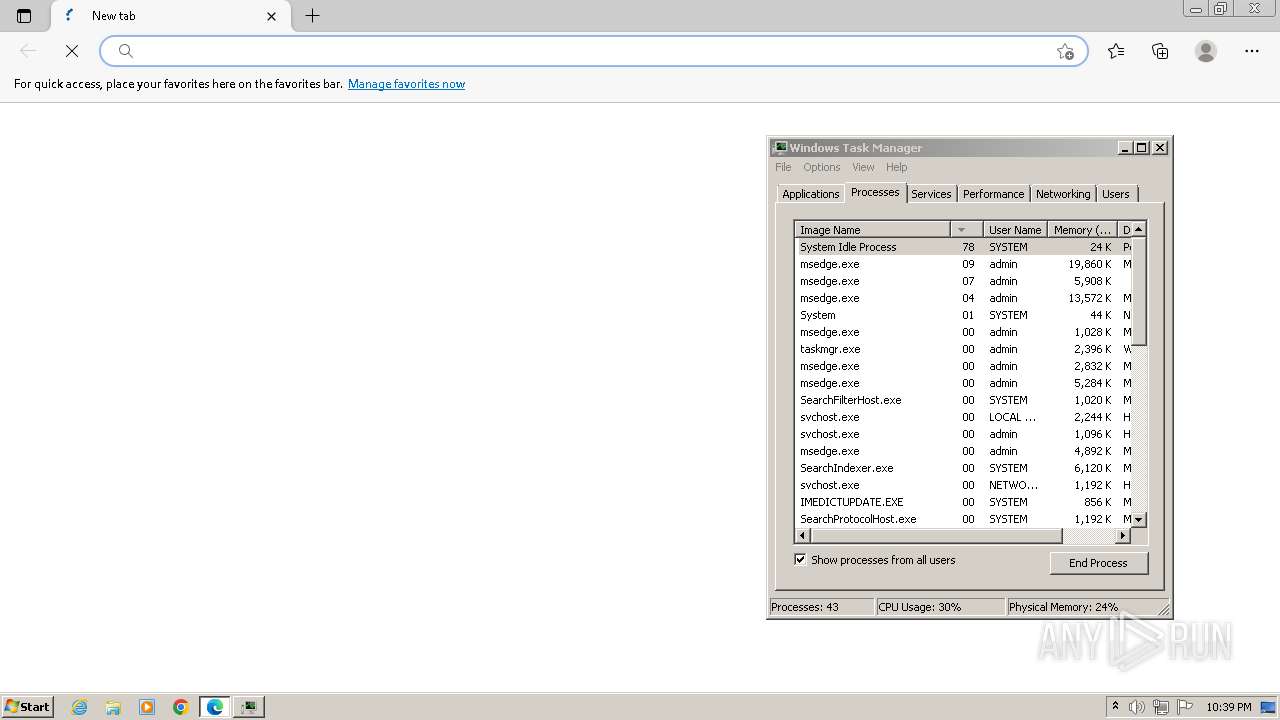
Task: Stop page loading with X icon
Action: (x=72, y=51)
